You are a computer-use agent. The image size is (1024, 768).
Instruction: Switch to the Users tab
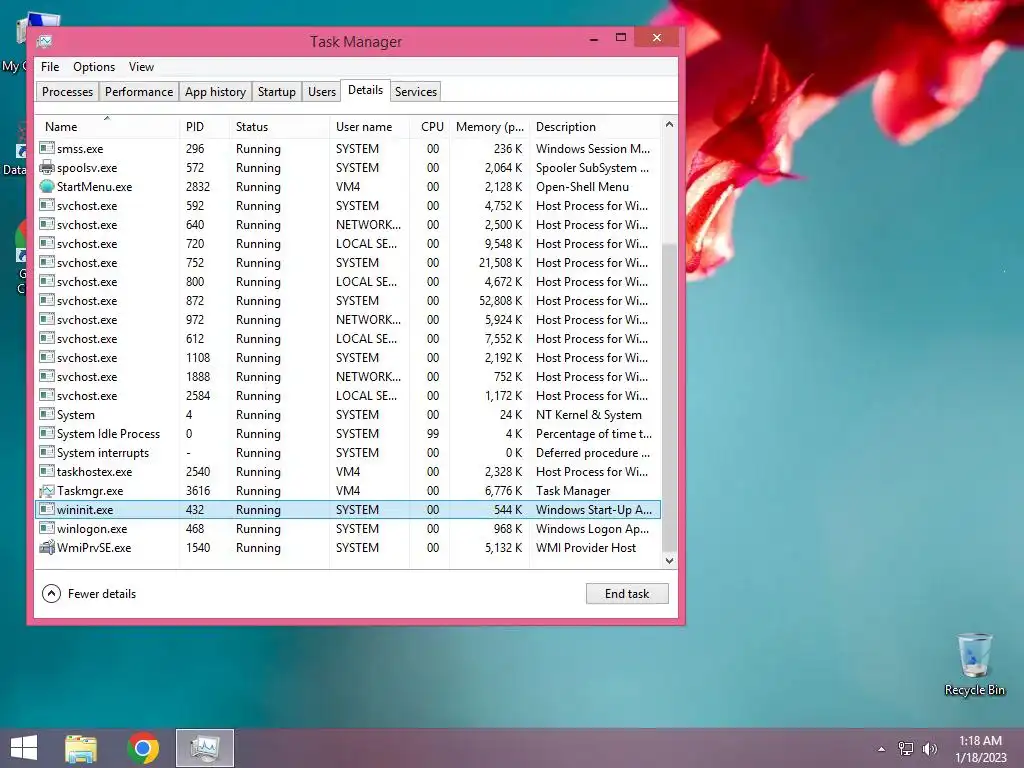[322, 91]
